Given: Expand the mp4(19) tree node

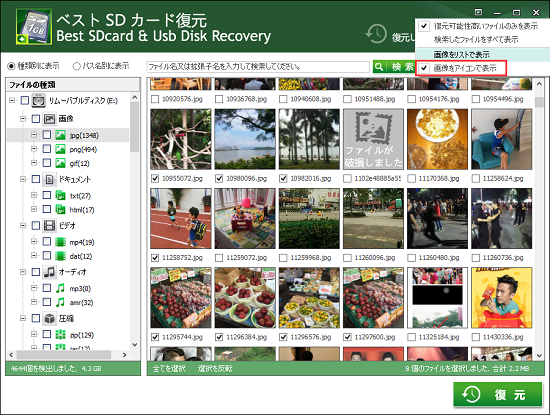Looking at the screenshot, I should pos(34,242).
